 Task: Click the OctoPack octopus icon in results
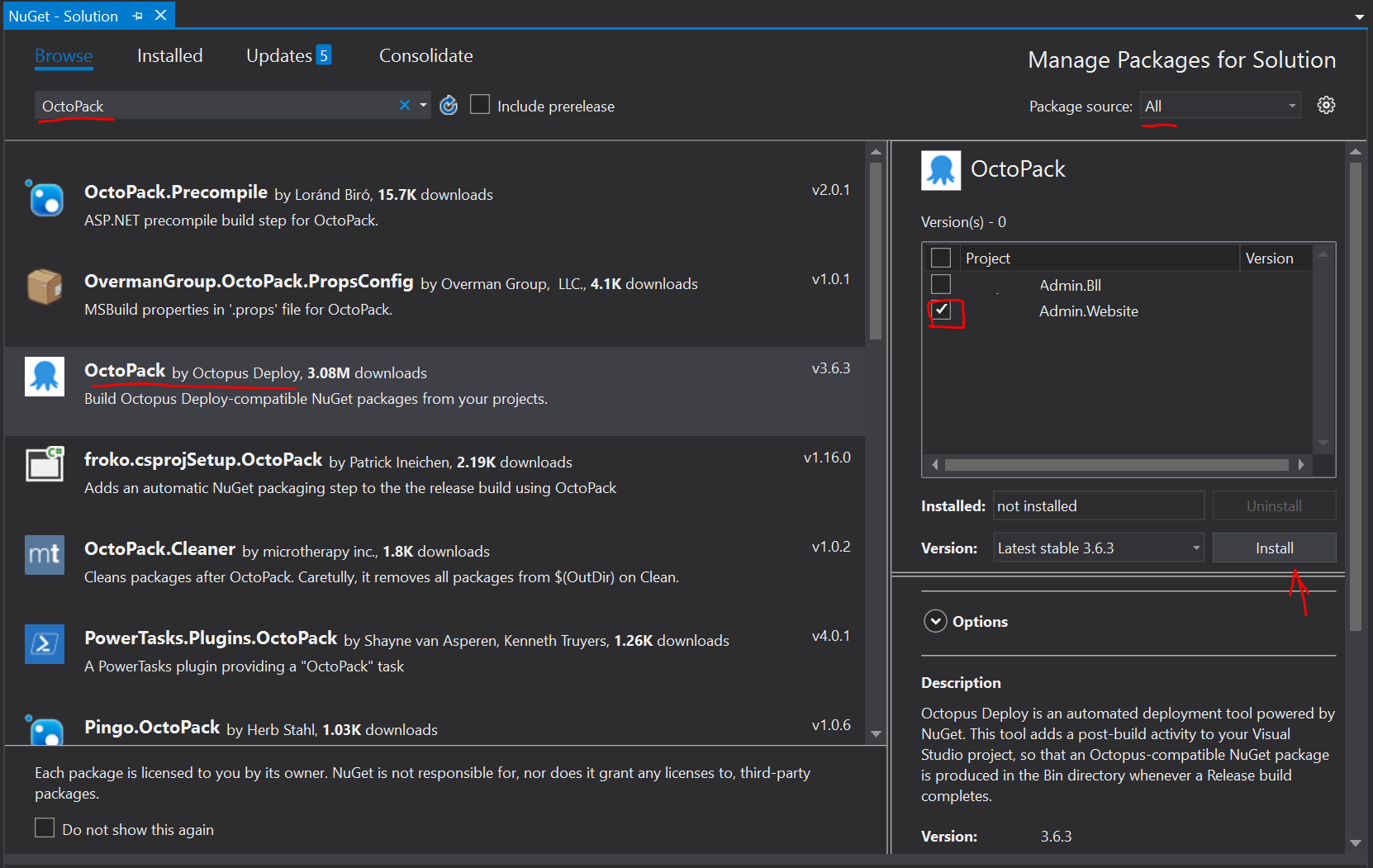(45, 377)
